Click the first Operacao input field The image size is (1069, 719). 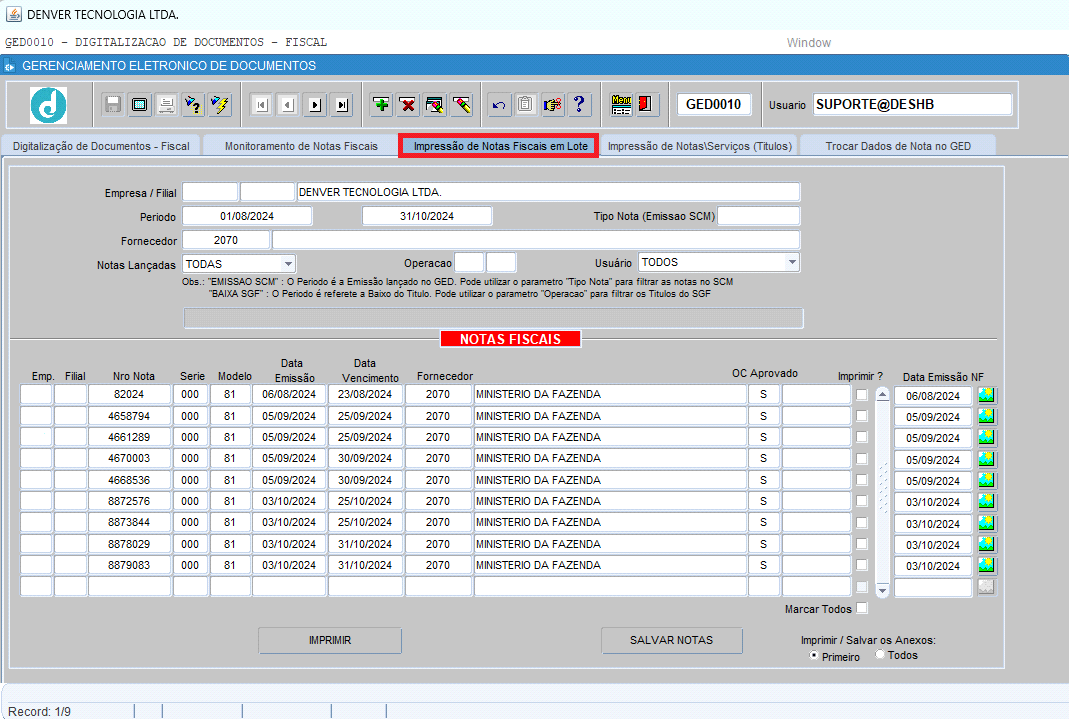coord(469,262)
